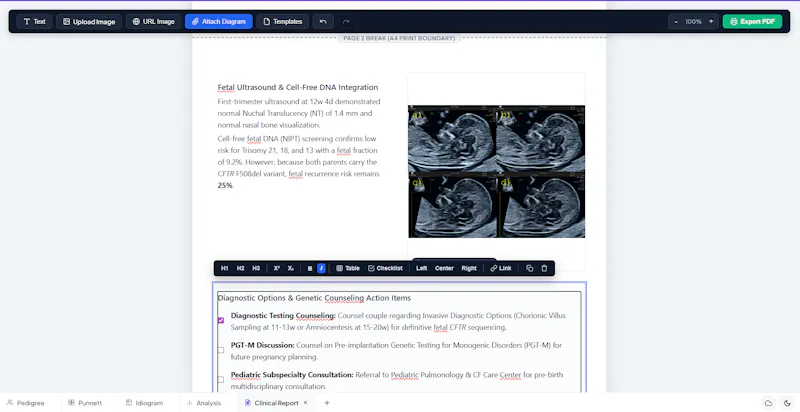
Task: Insert a Link
Action: click(x=501, y=268)
